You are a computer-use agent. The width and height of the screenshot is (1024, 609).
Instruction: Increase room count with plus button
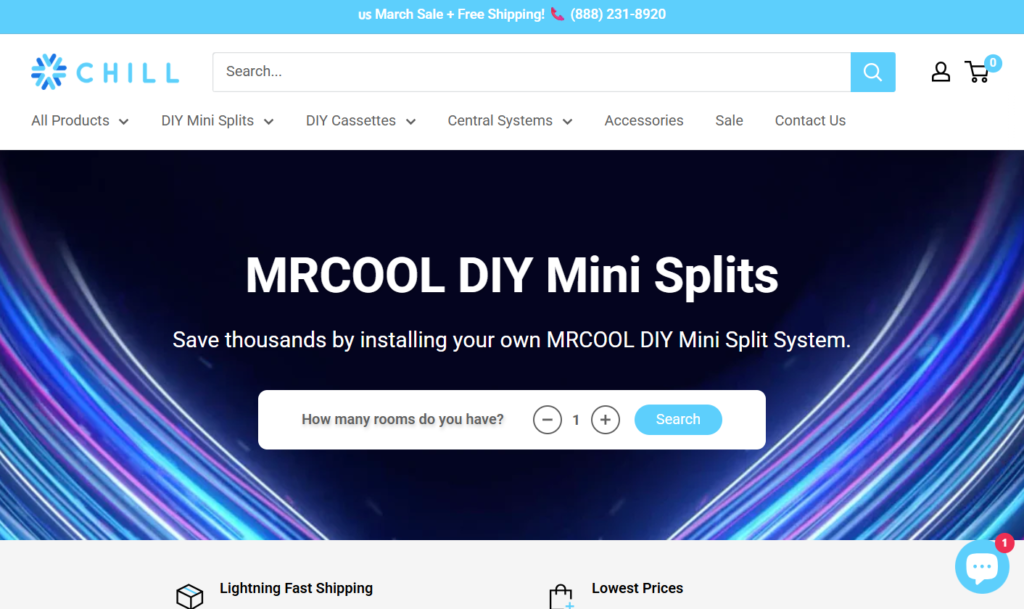pos(605,420)
